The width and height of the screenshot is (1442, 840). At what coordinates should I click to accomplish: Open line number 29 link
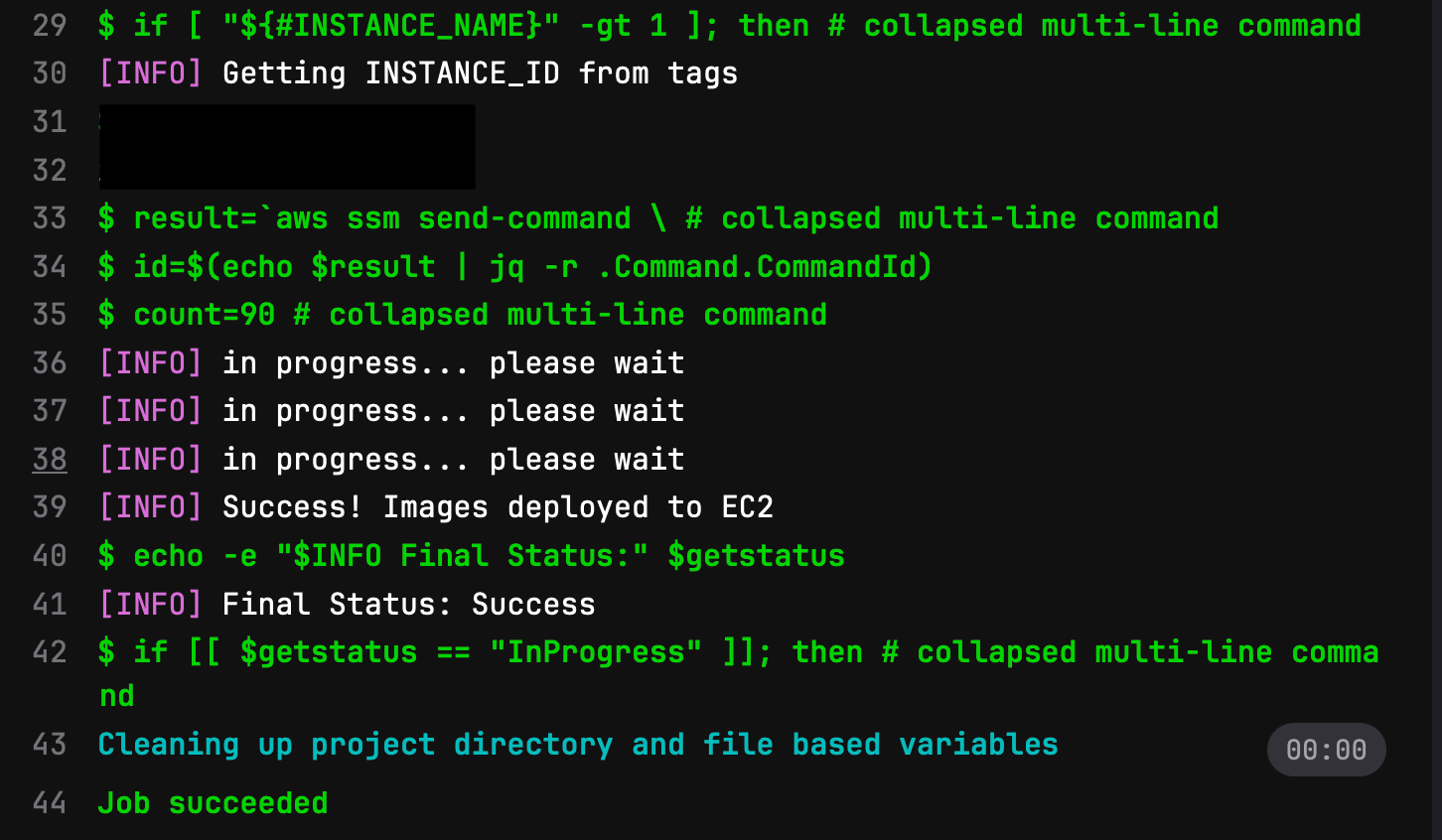[x=50, y=25]
